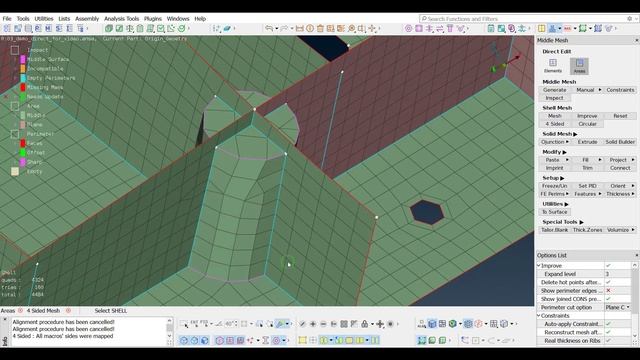This screenshot has width=640, height=360.
Task: Click the Inspect button in Middle Mesh
Action: (x=554, y=98)
